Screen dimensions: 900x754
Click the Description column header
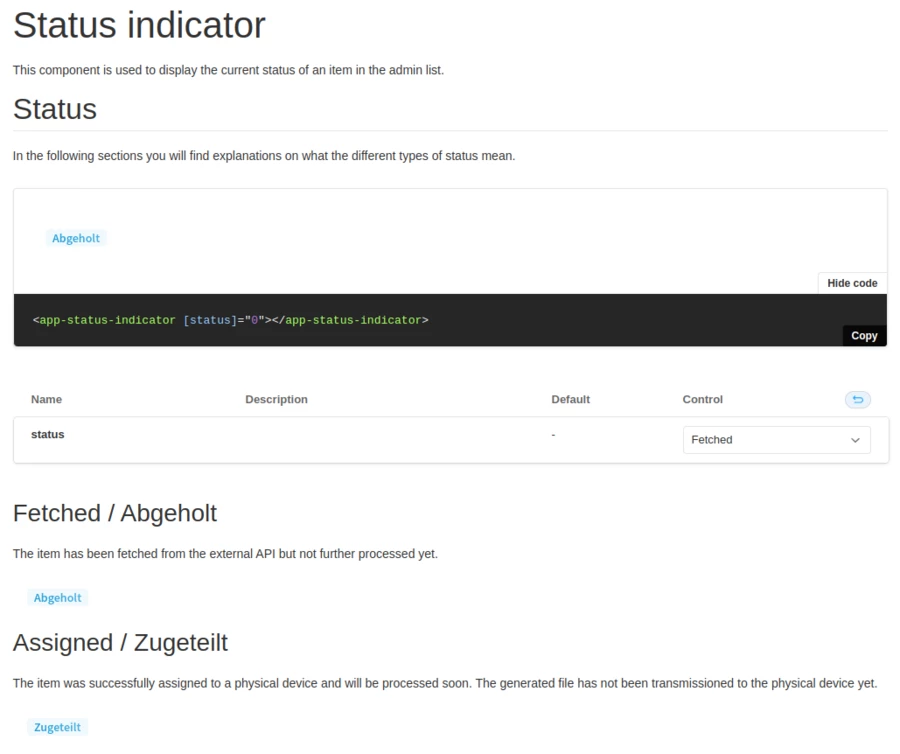(277, 399)
